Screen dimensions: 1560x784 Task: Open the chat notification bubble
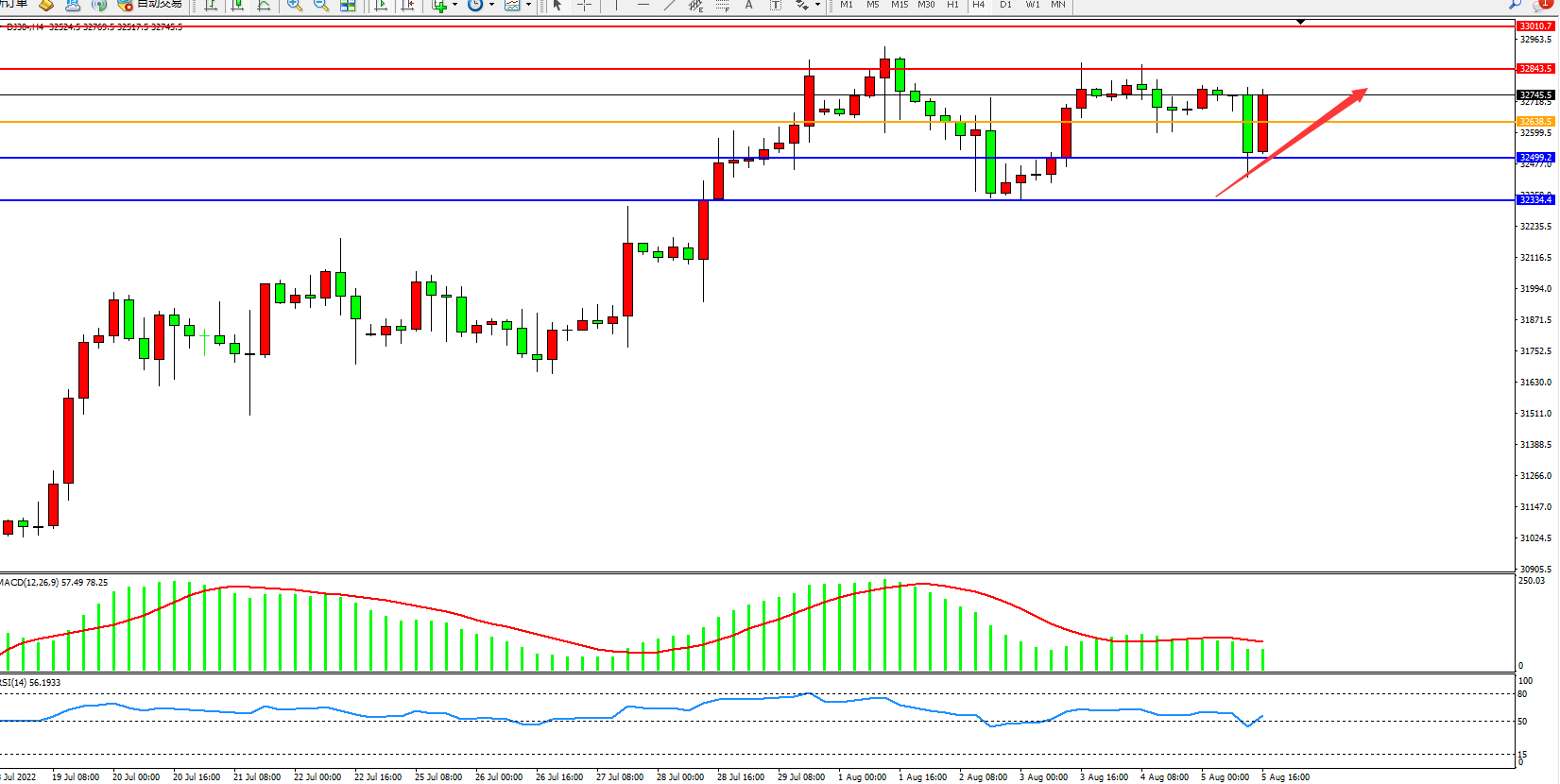[1541, 5]
